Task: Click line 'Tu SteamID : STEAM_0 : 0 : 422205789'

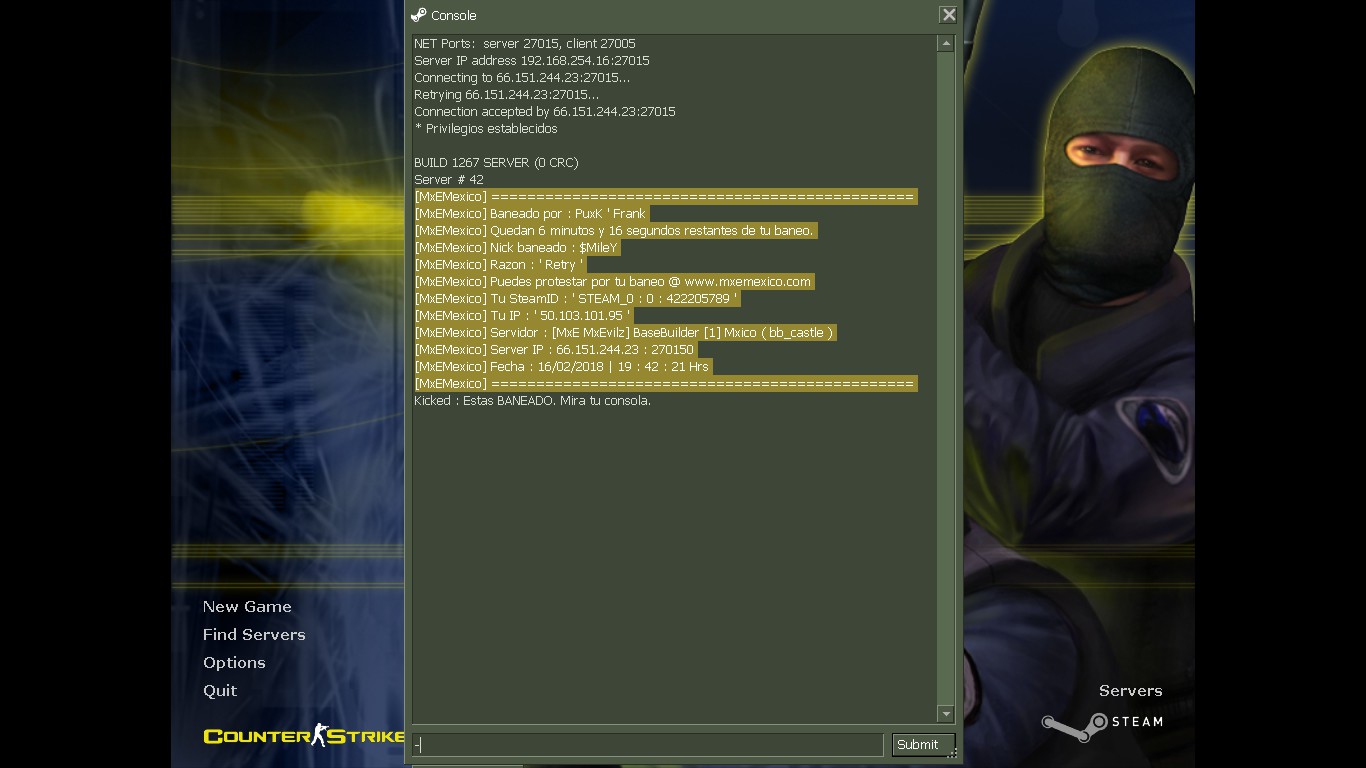Action: (x=577, y=299)
